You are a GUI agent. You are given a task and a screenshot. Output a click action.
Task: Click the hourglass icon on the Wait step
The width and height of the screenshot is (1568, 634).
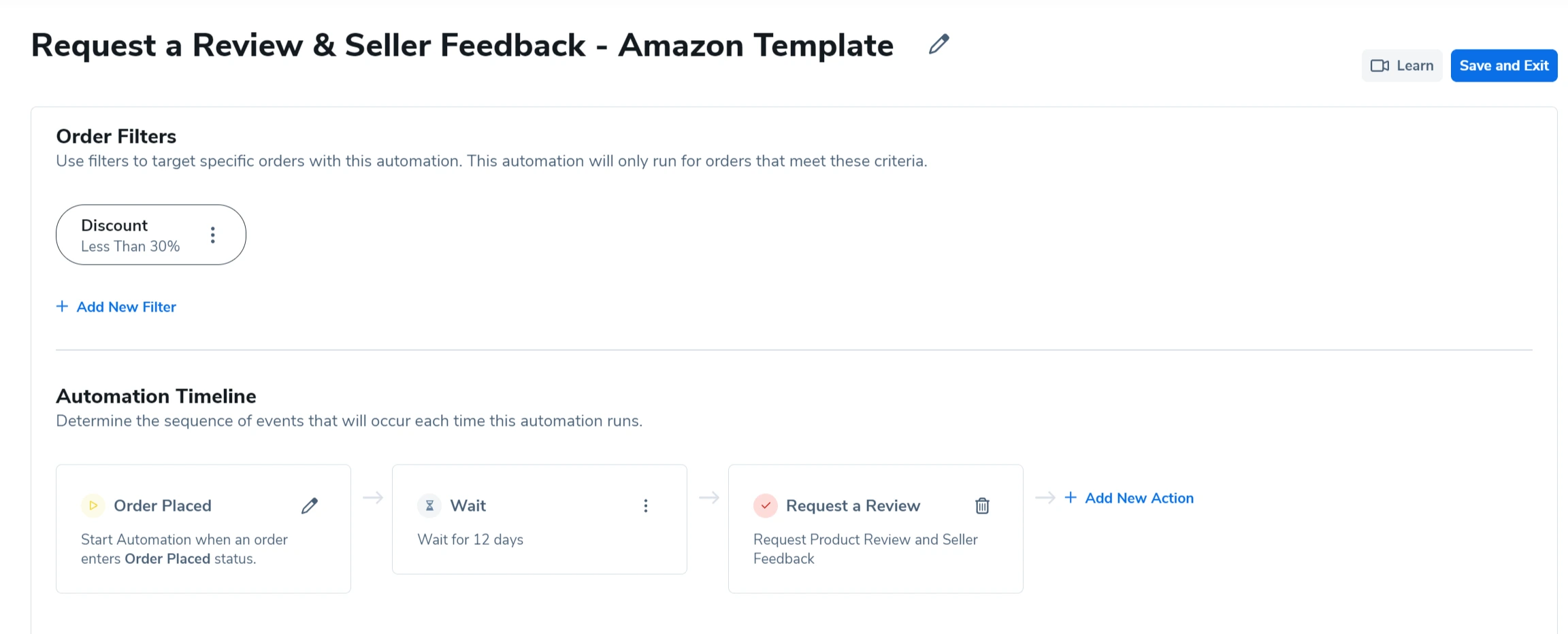429,505
